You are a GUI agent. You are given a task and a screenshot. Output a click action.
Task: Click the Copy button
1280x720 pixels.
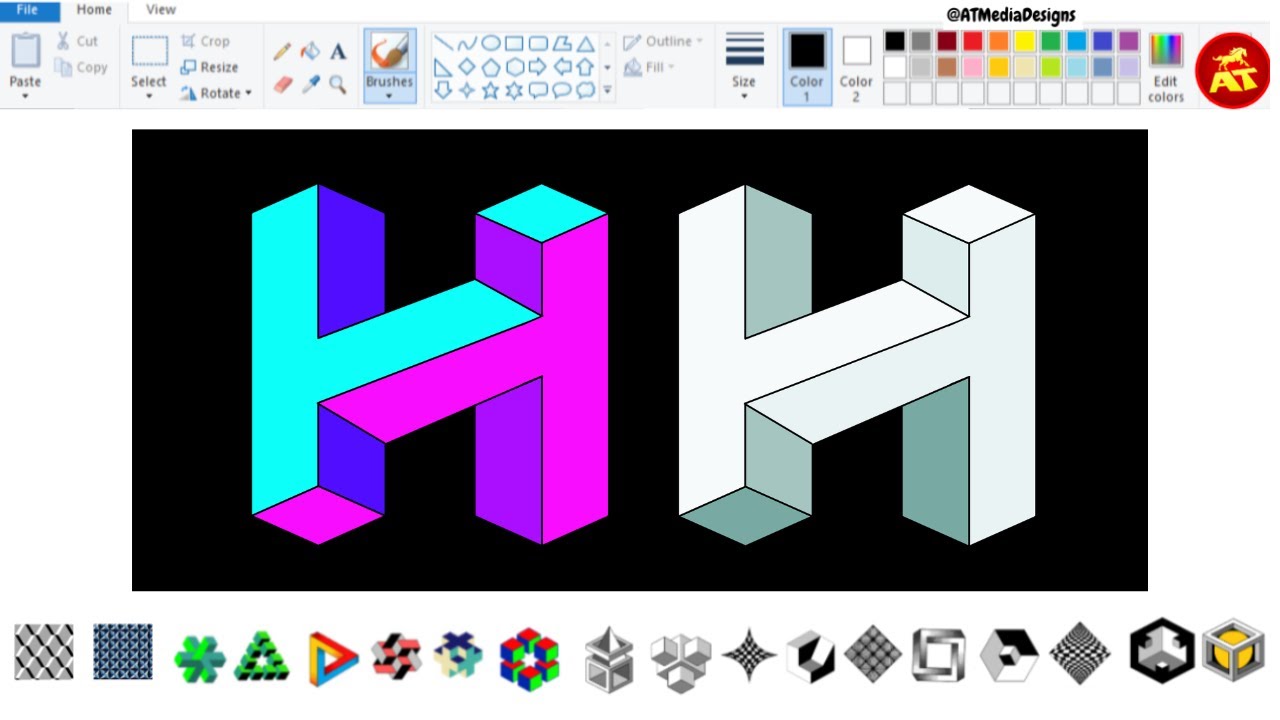tap(80, 67)
